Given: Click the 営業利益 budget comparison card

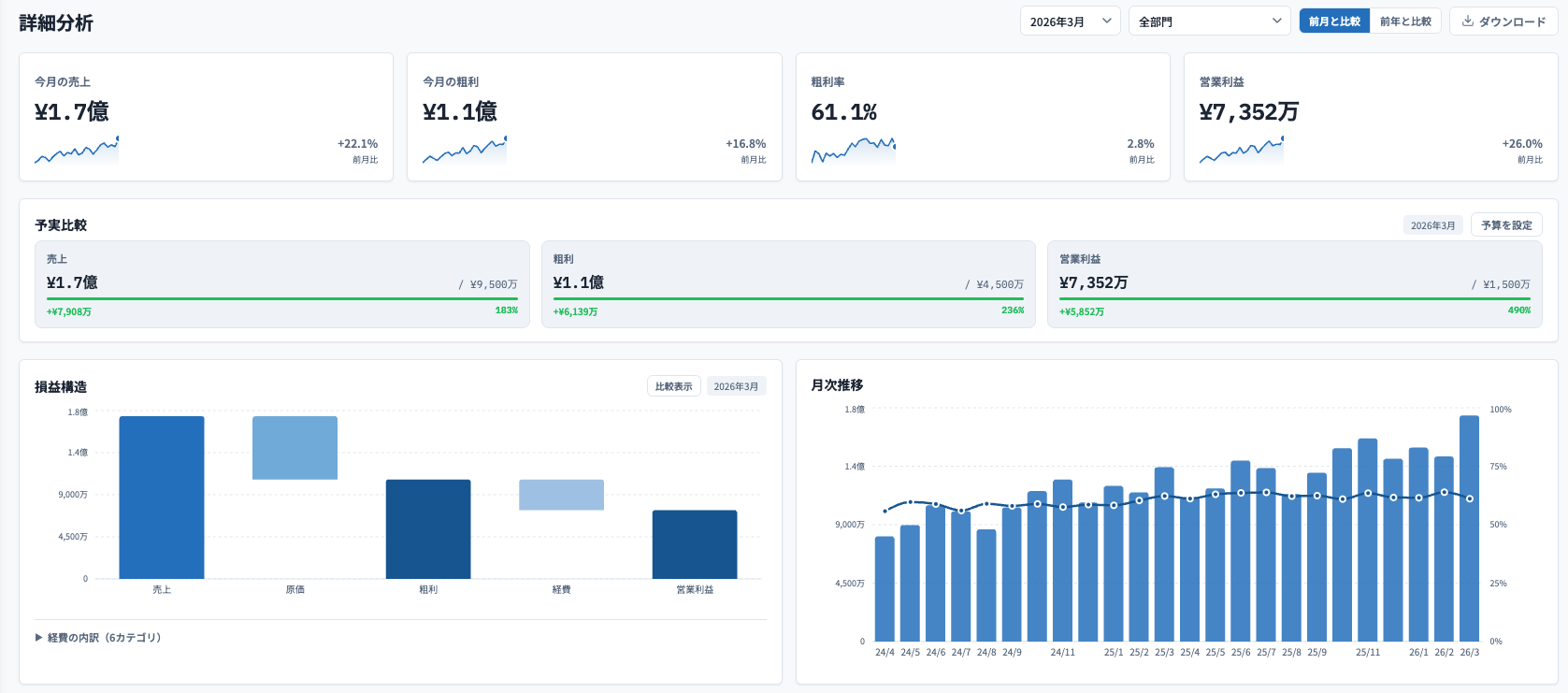Looking at the screenshot, I should (1294, 284).
